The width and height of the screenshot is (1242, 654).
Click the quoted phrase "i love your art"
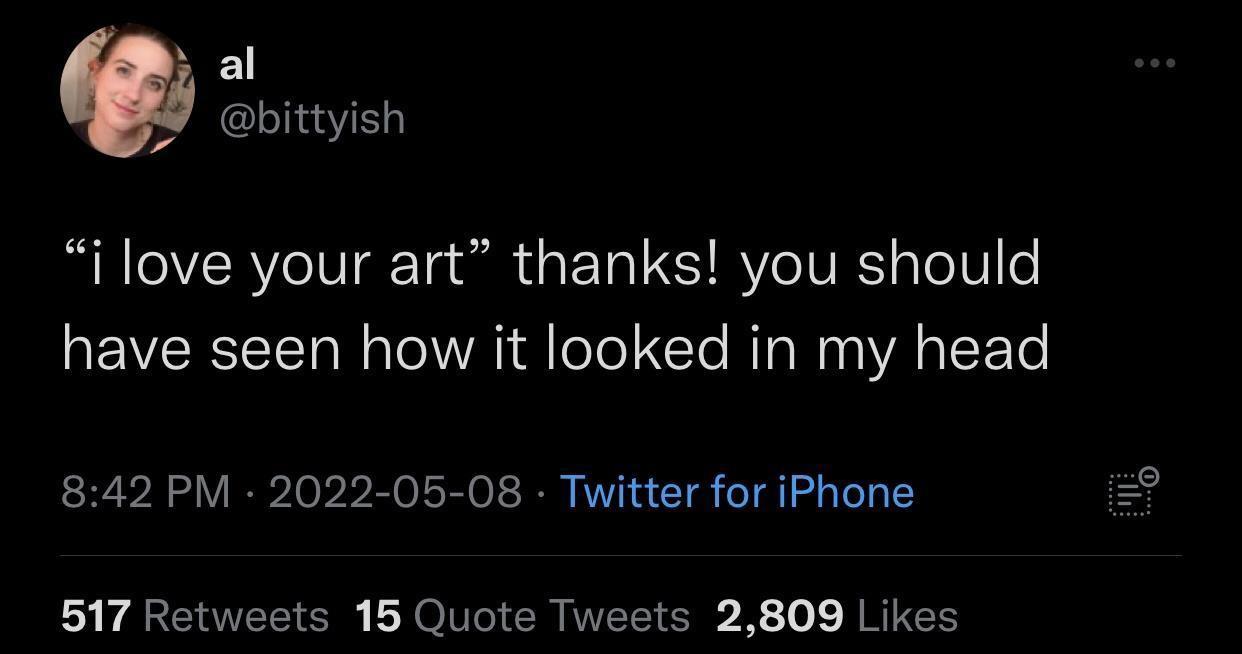click(280, 264)
